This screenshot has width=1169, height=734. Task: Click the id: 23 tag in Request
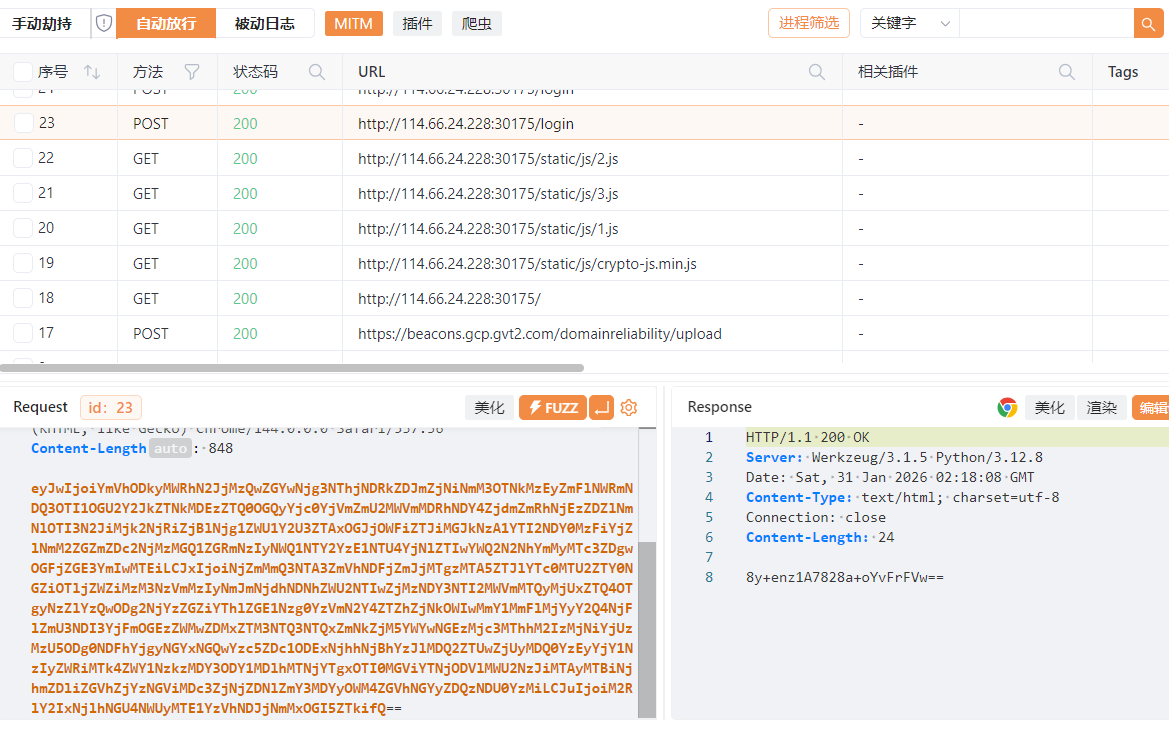point(110,408)
